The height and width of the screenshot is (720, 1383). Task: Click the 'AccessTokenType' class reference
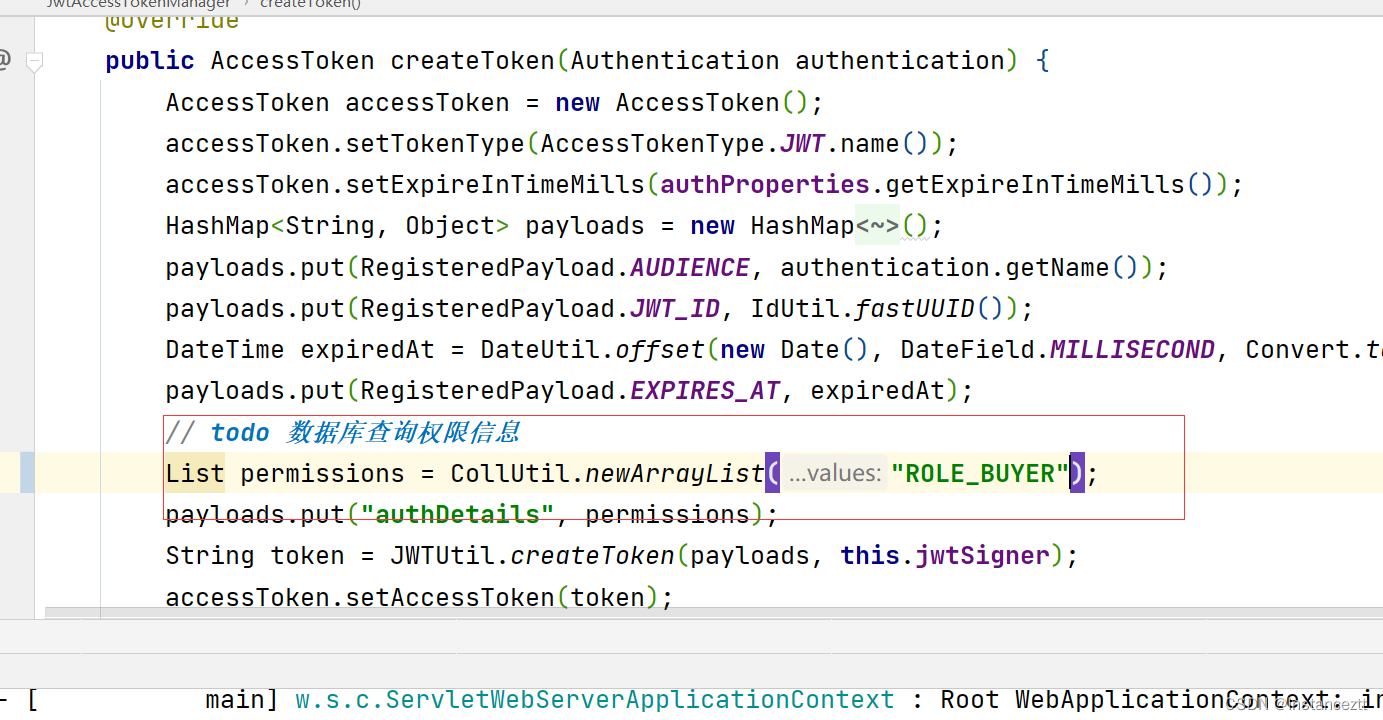[x=653, y=144]
